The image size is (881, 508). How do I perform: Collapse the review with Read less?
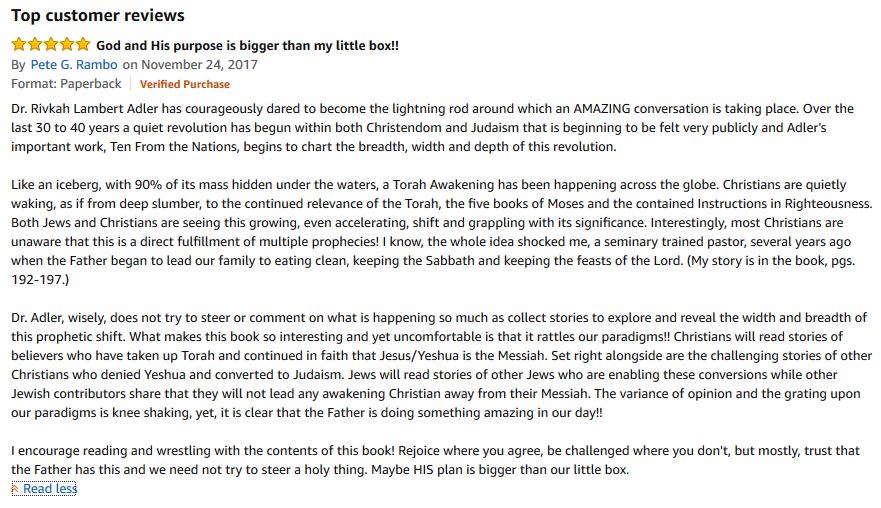pyautogui.click(x=50, y=488)
